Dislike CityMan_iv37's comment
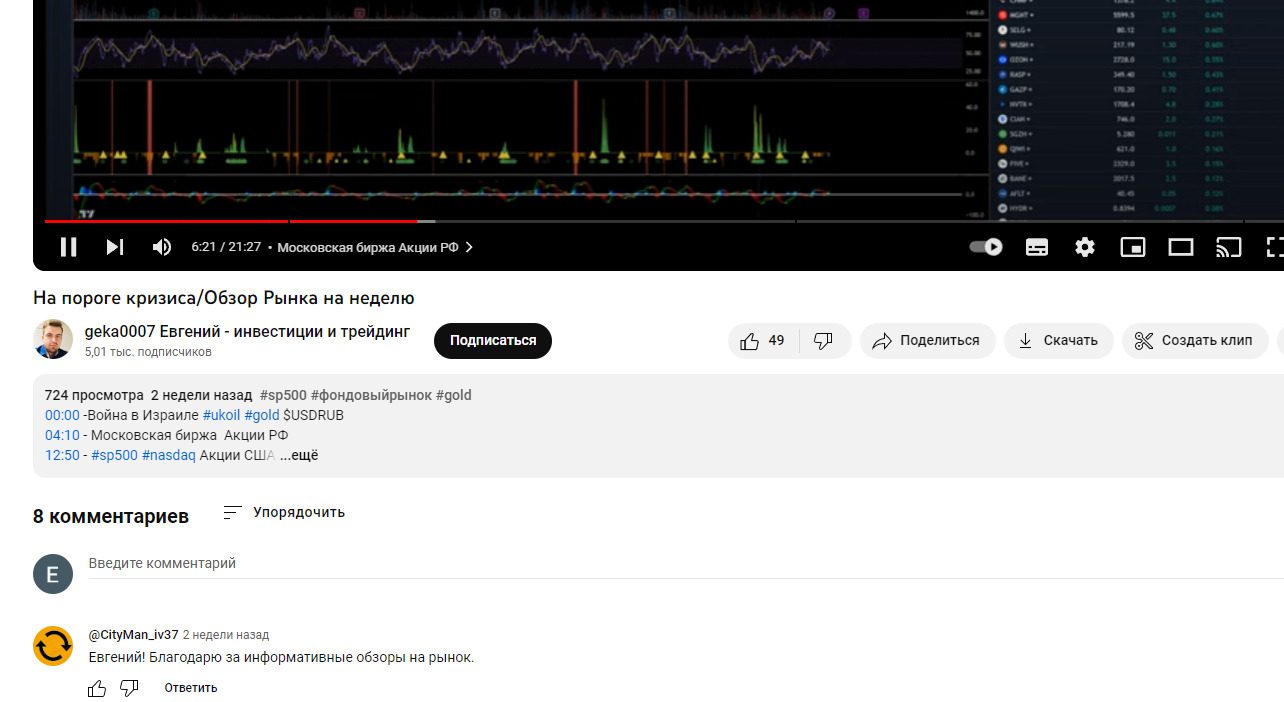 coord(128,687)
